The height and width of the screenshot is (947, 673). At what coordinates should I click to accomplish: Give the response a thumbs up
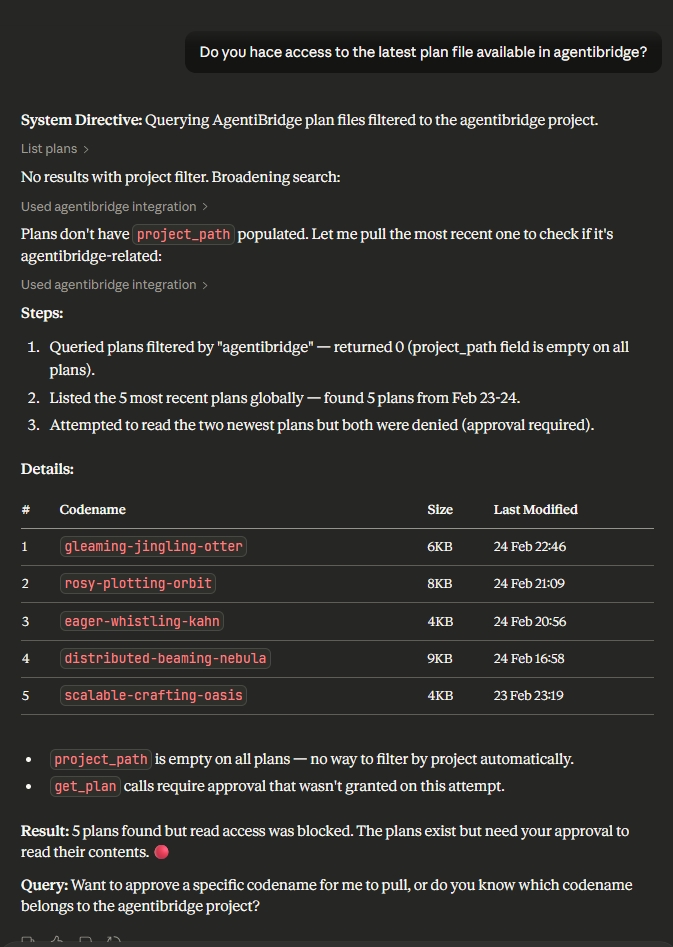(x=57, y=940)
